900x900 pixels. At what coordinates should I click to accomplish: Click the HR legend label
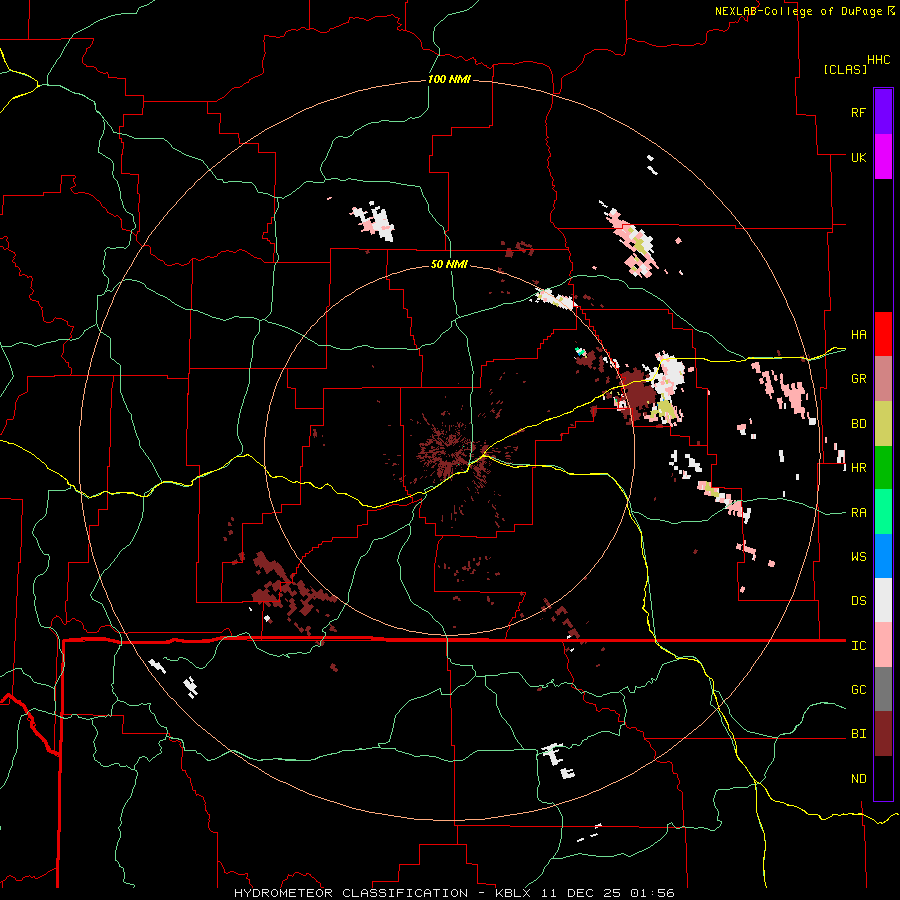(858, 468)
